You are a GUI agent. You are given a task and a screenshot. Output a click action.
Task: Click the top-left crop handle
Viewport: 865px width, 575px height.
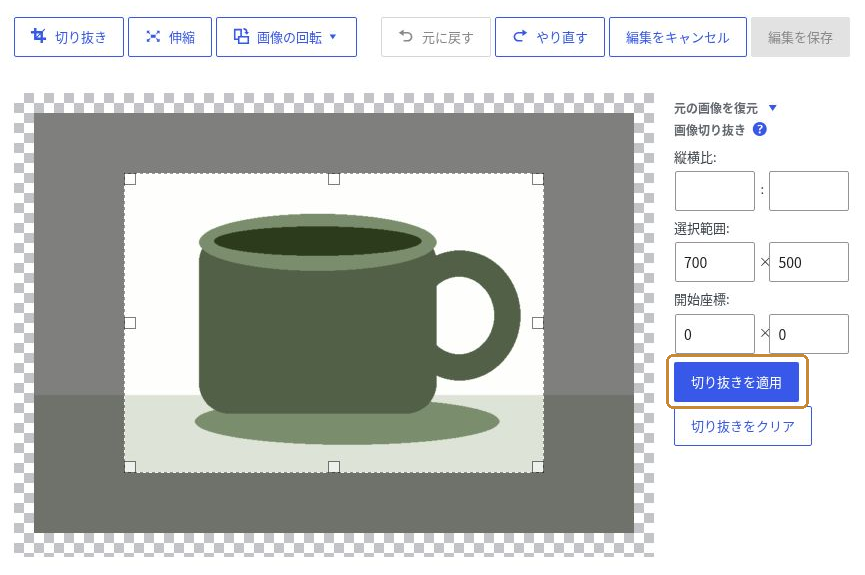tap(130, 179)
